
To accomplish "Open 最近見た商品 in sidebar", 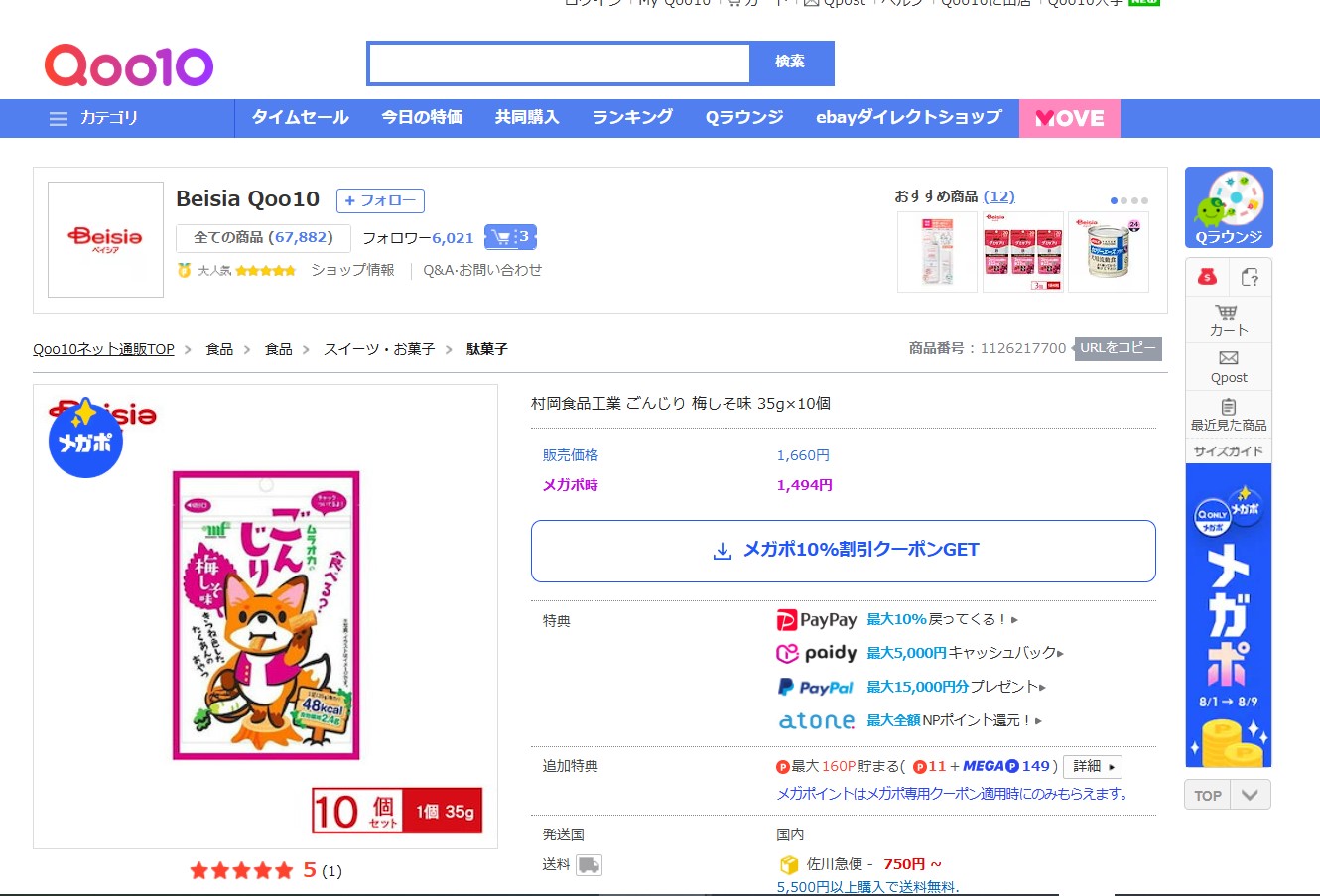I will coord(1229,415).
